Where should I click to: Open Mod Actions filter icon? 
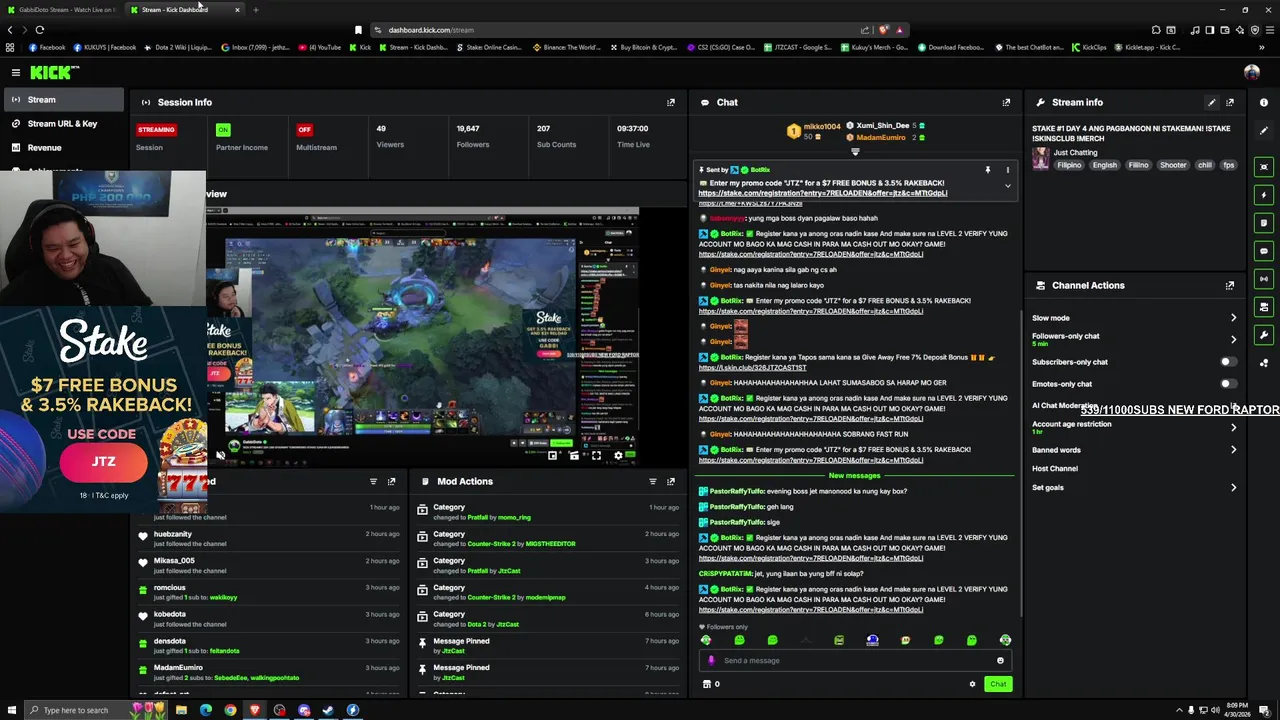pos(653,481)
